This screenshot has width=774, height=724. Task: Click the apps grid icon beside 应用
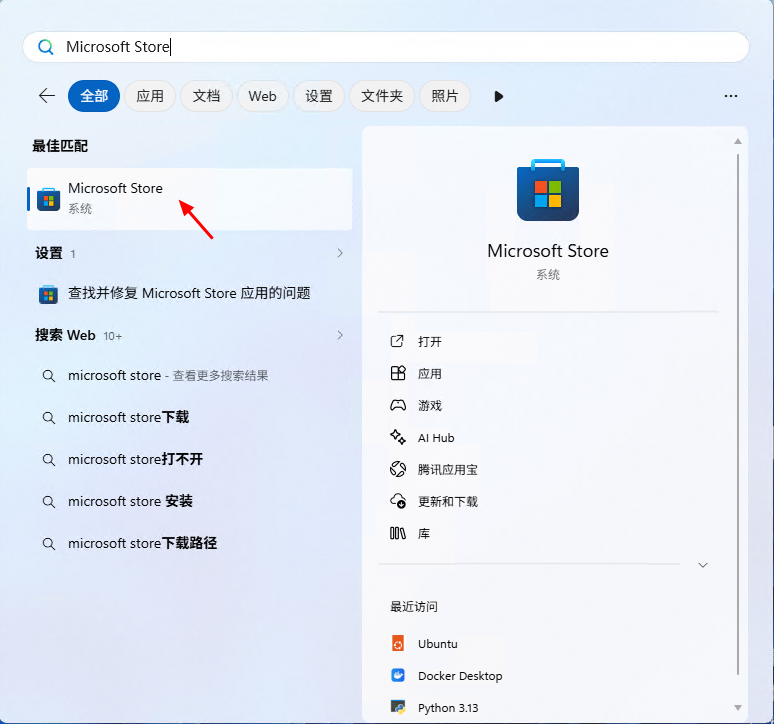398,373
